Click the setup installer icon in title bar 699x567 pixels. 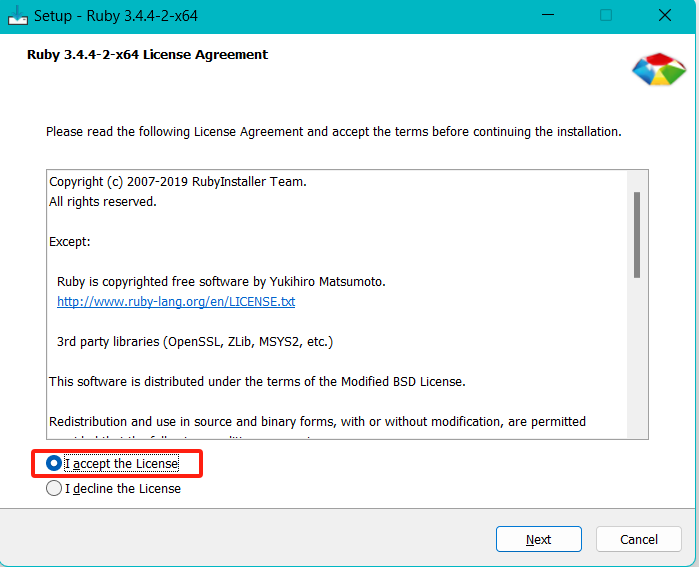tap(18, 16)
